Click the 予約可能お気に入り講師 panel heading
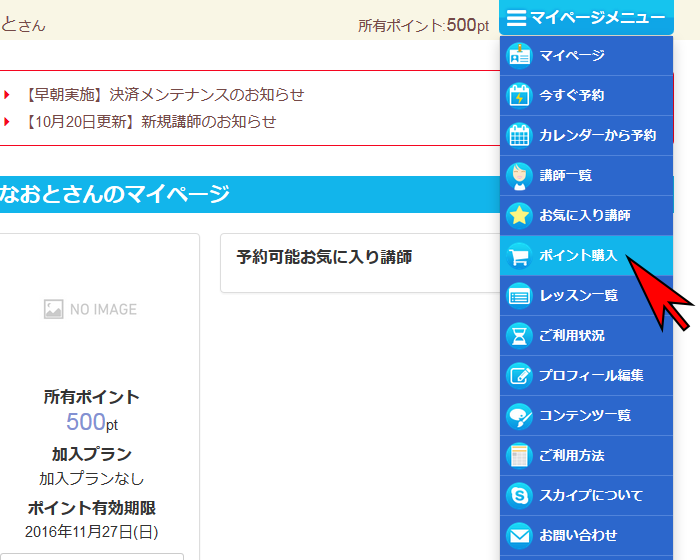 point(324,257)
